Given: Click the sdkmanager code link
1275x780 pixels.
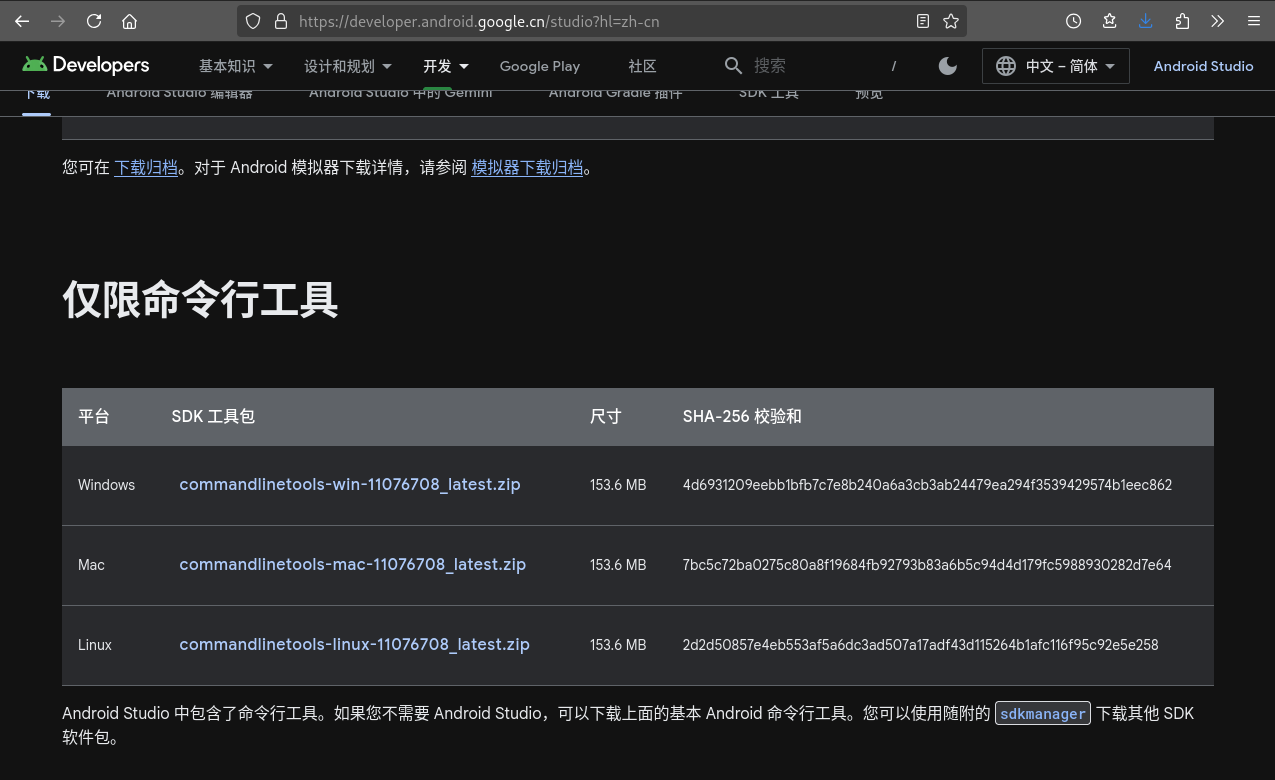Looking at the screenshot, I should 1042,714.
